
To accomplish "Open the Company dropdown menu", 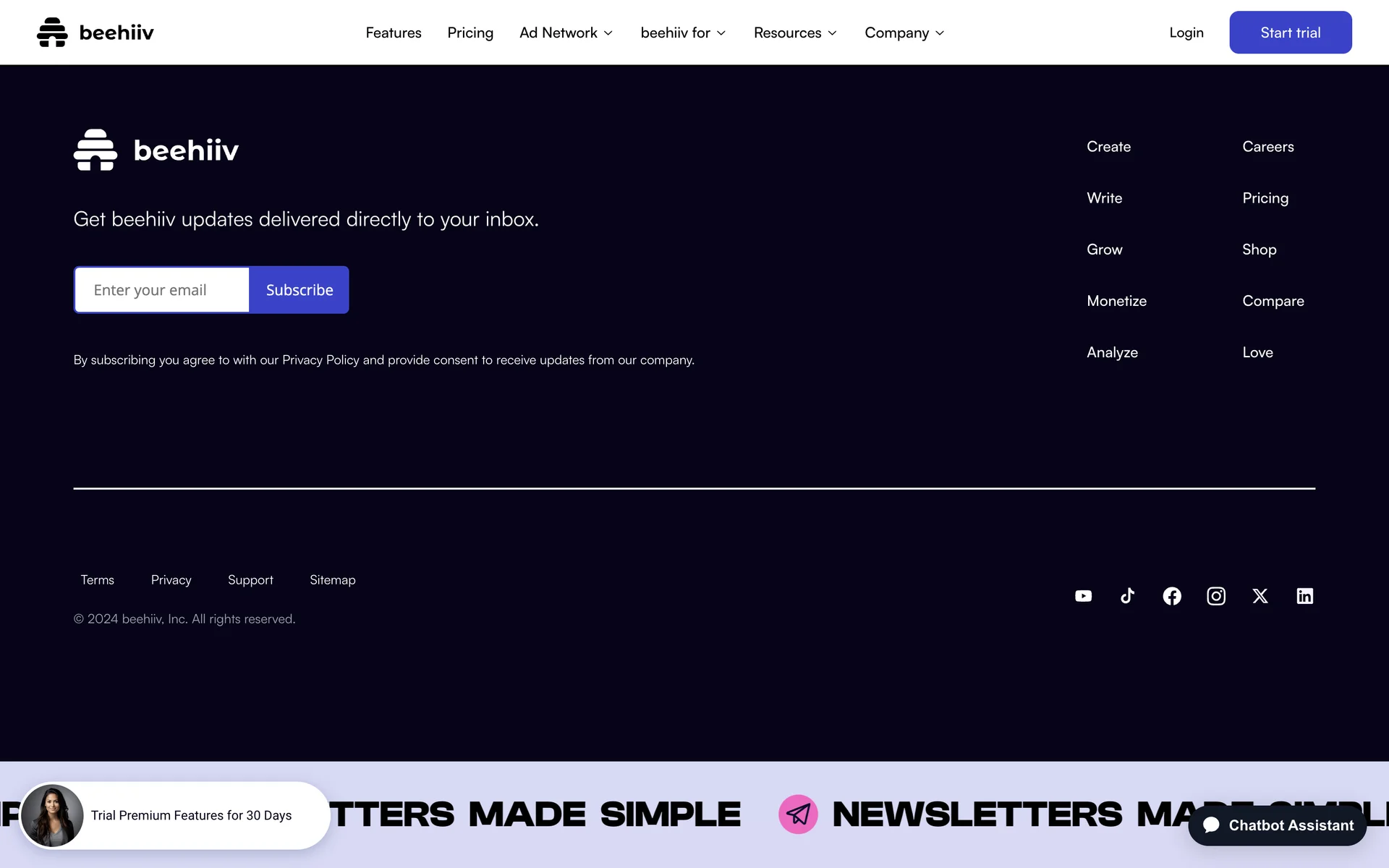I will pos(904,33).
